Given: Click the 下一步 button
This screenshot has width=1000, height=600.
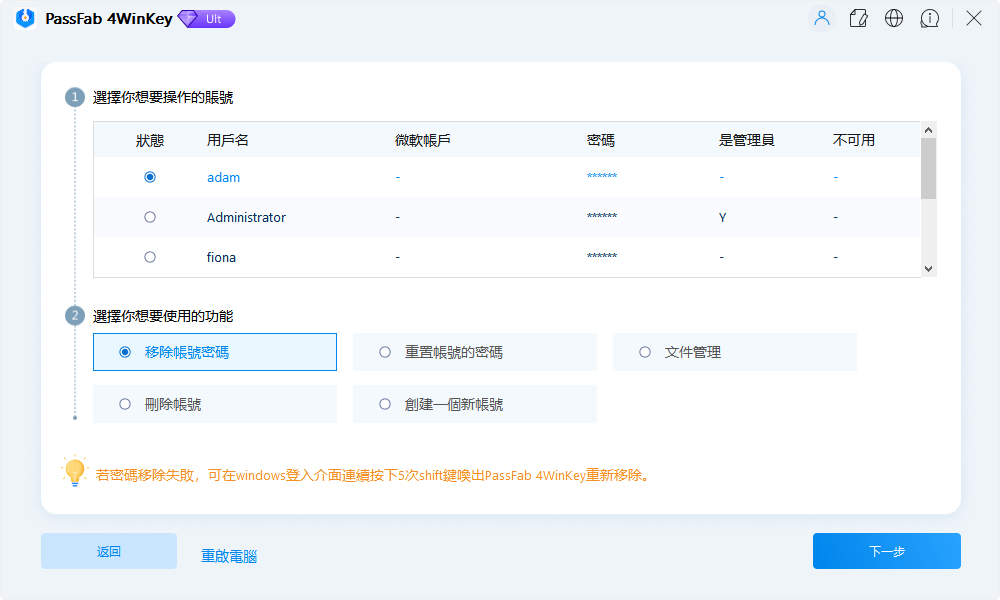Looking at the screenshot, I should (886, 551).
